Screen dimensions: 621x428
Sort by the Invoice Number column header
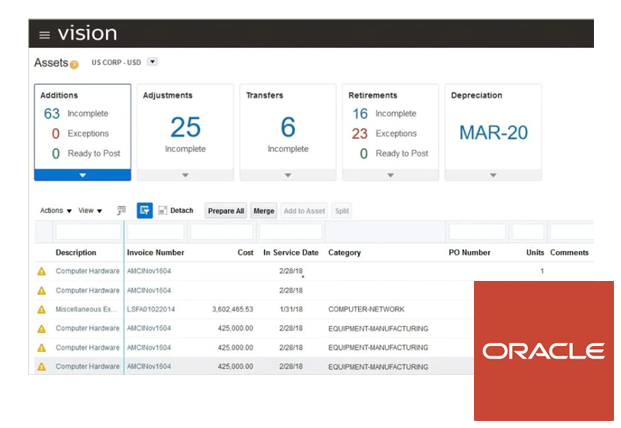tap(155, 253)
